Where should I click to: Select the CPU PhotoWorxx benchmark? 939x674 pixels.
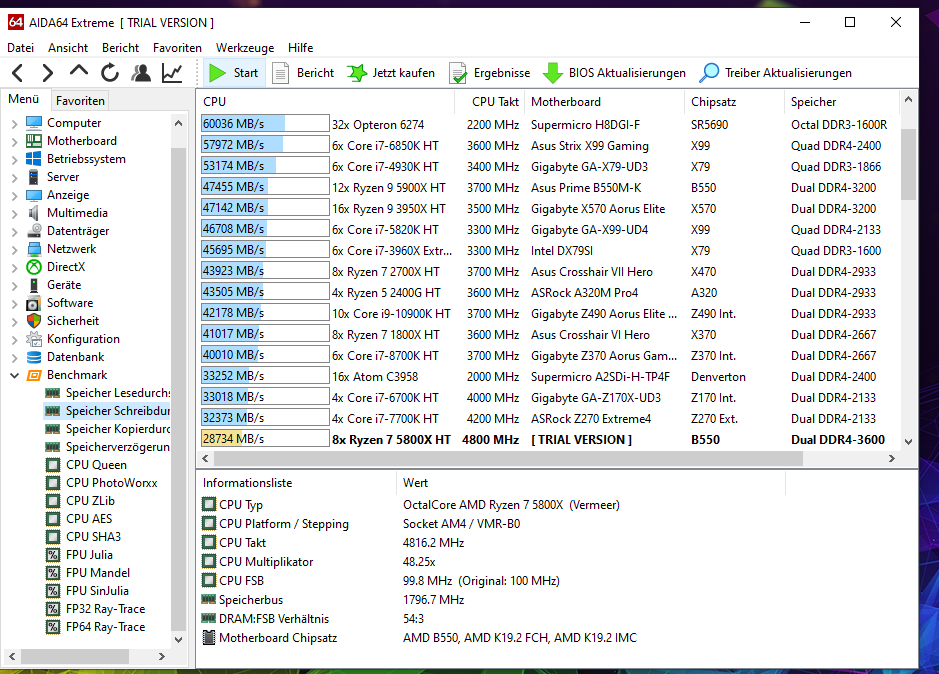pos(102,483)
